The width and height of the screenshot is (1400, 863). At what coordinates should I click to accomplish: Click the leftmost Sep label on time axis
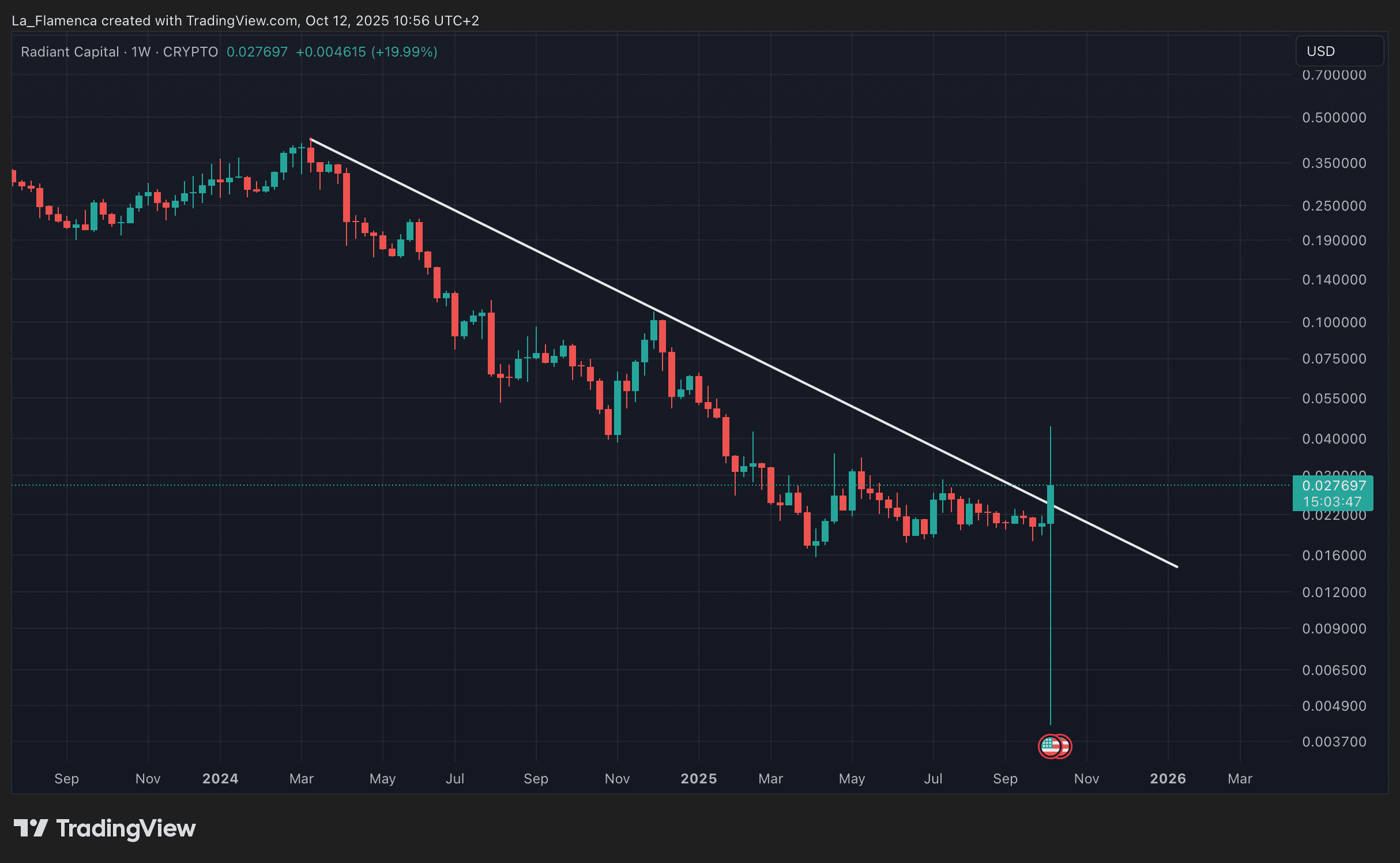(66, 779)
